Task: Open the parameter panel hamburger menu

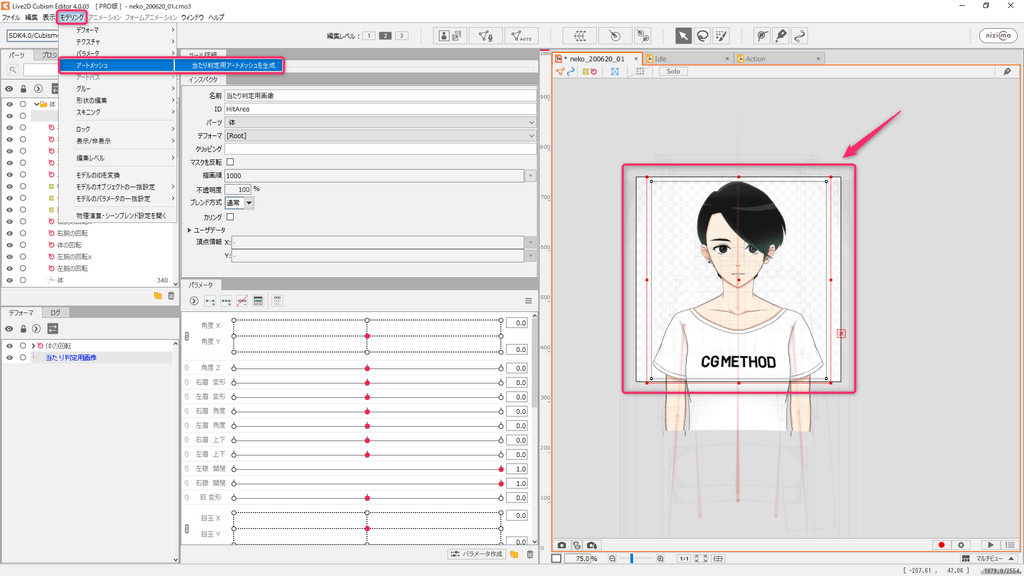Action: tap(529, 301)
